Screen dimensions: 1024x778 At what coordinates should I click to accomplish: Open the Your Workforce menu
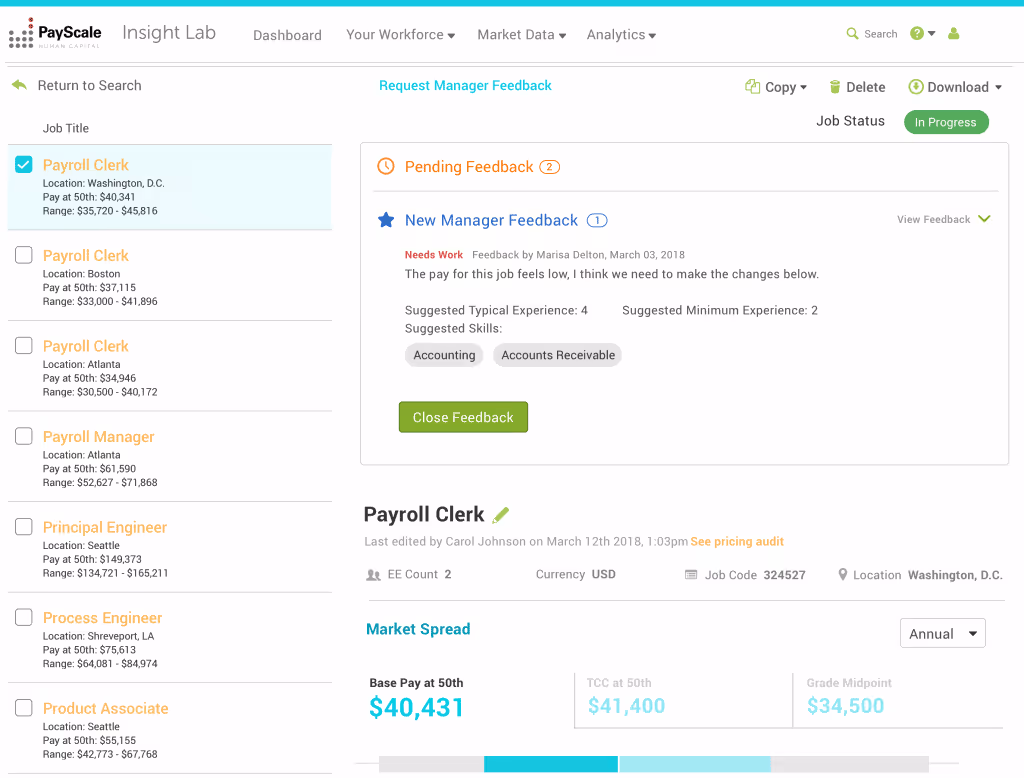[x=399, y=34]
